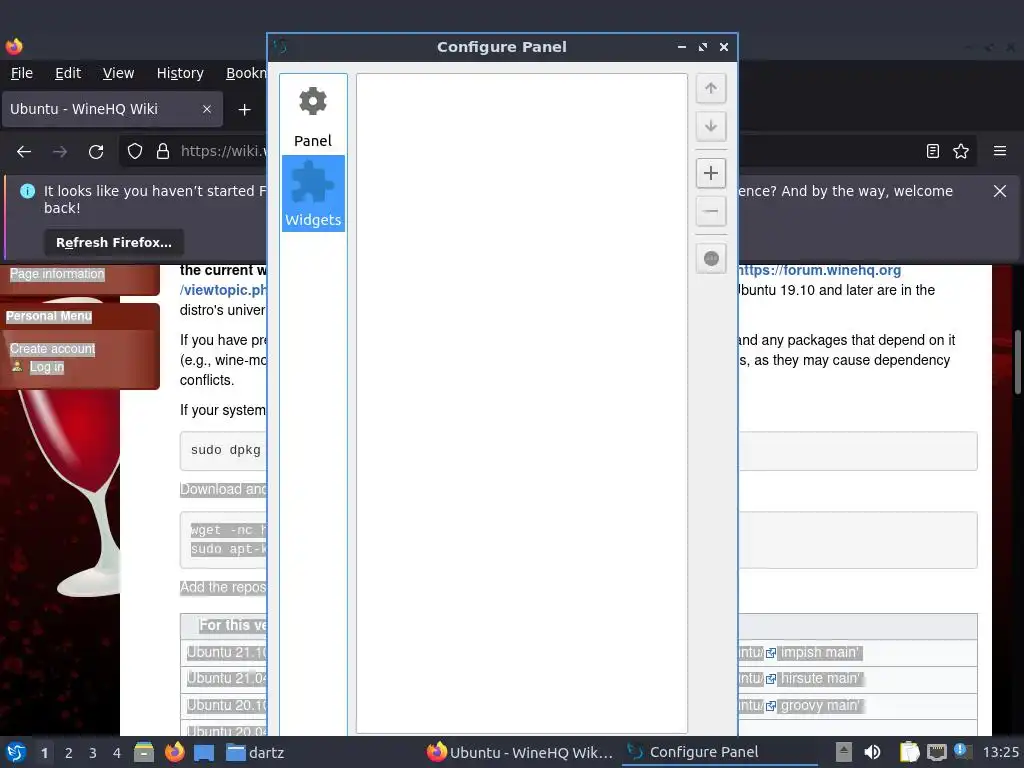1024x768 pixels.
Task: Click the 13:25 clock in the panel
Action: pos(1000,752)
